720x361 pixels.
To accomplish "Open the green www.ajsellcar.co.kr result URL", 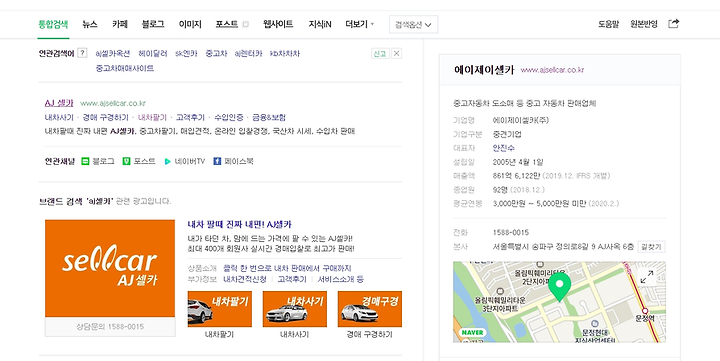I will point(113,103).
